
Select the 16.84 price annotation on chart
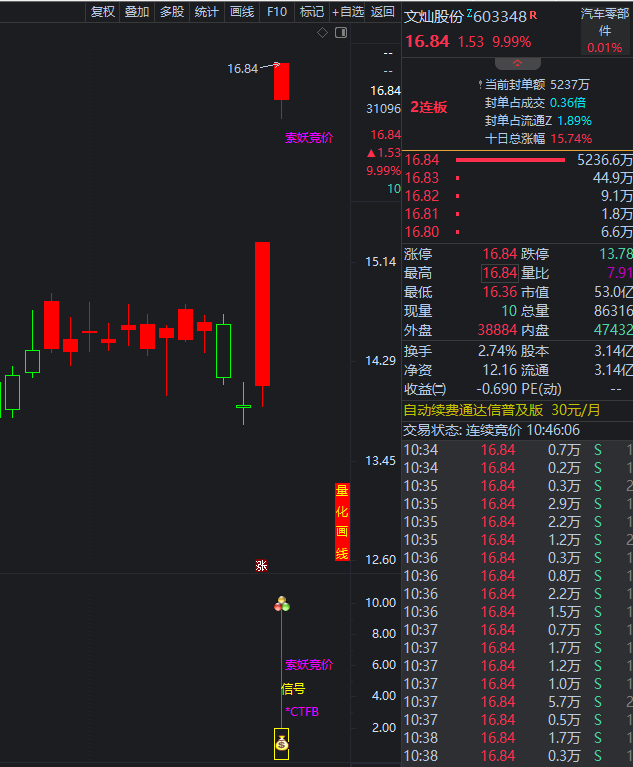243,69
